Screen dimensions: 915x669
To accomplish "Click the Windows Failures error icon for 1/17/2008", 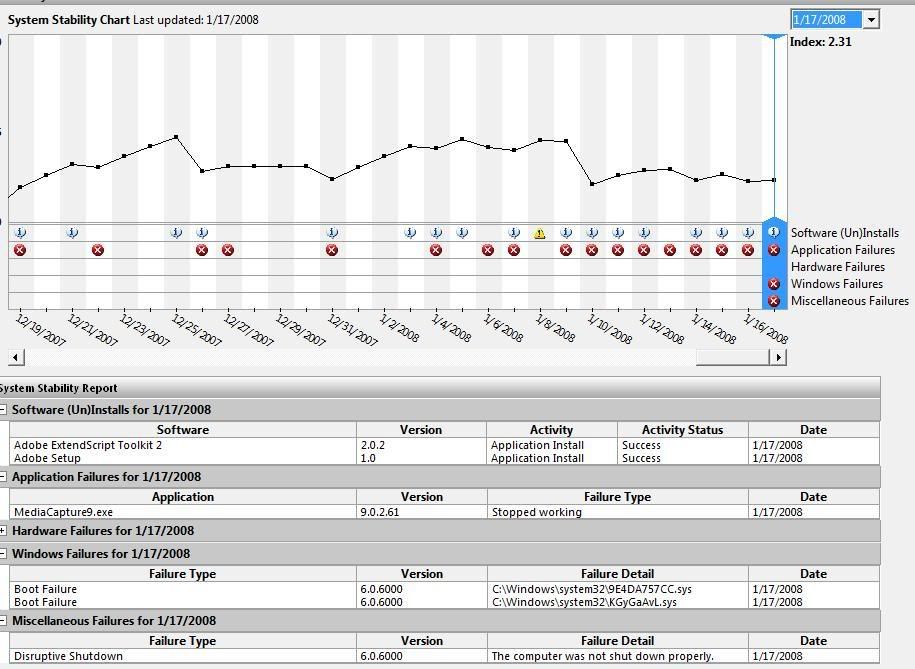I will [x=773, y=284].
